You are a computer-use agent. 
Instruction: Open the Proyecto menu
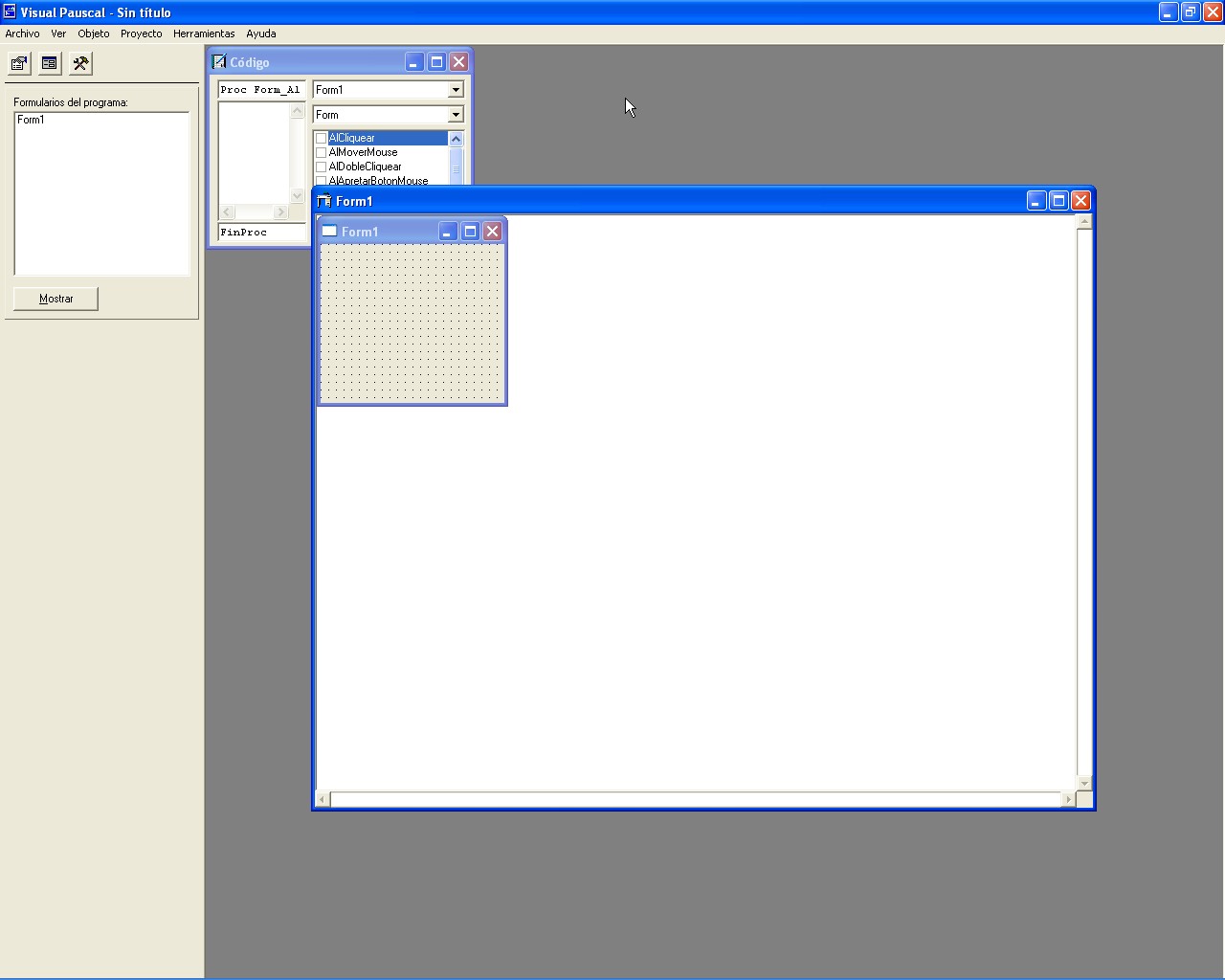point(142,33)
